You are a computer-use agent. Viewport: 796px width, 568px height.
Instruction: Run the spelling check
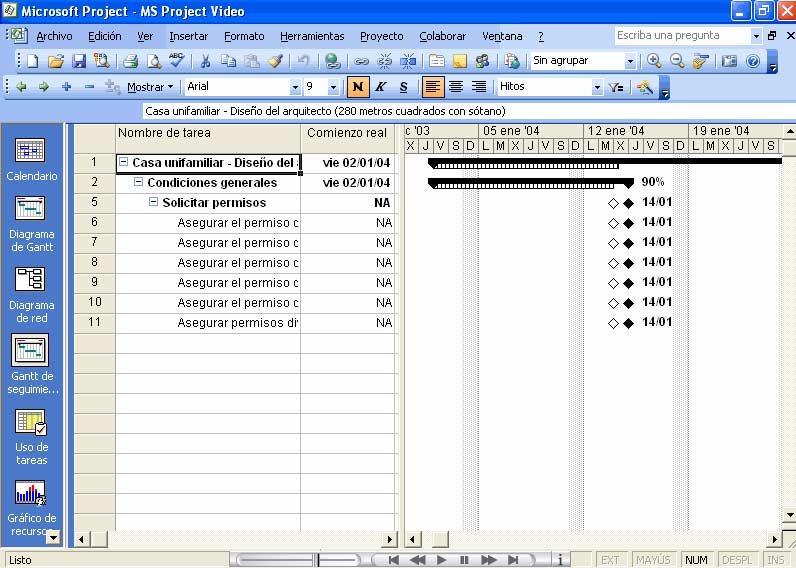coord(177,61)
